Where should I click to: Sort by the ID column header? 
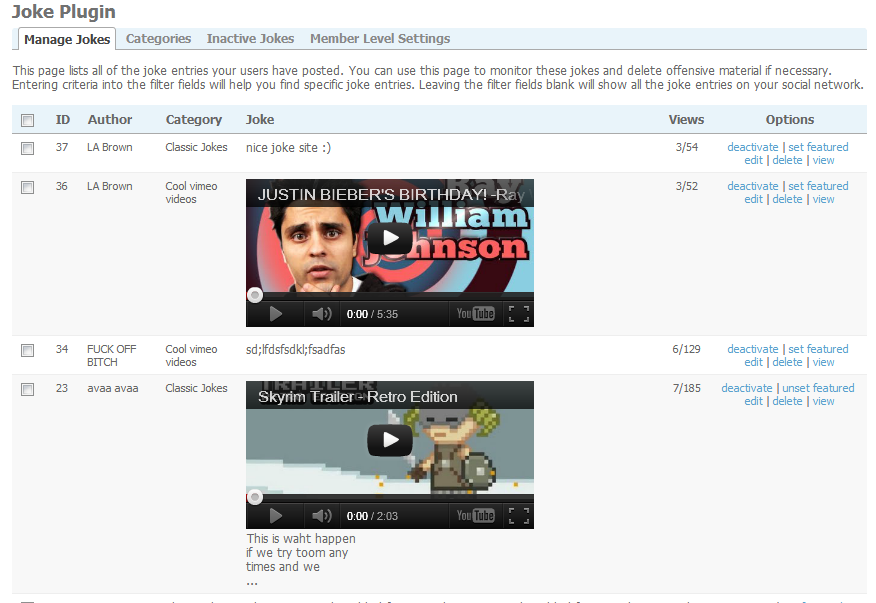[x=63, y=120]
